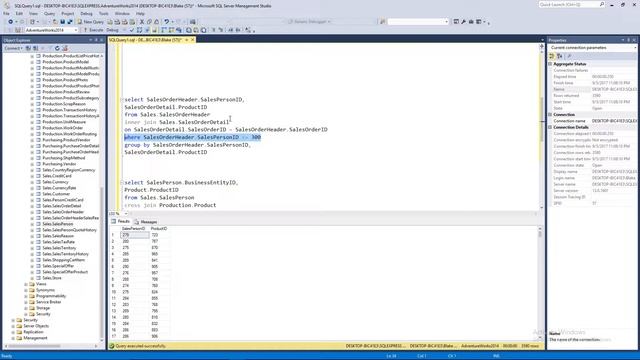This screenshot has width=640, height=360.
Task: Pin the Object Explorer panel with auto-hide pin
Action: 96,40
